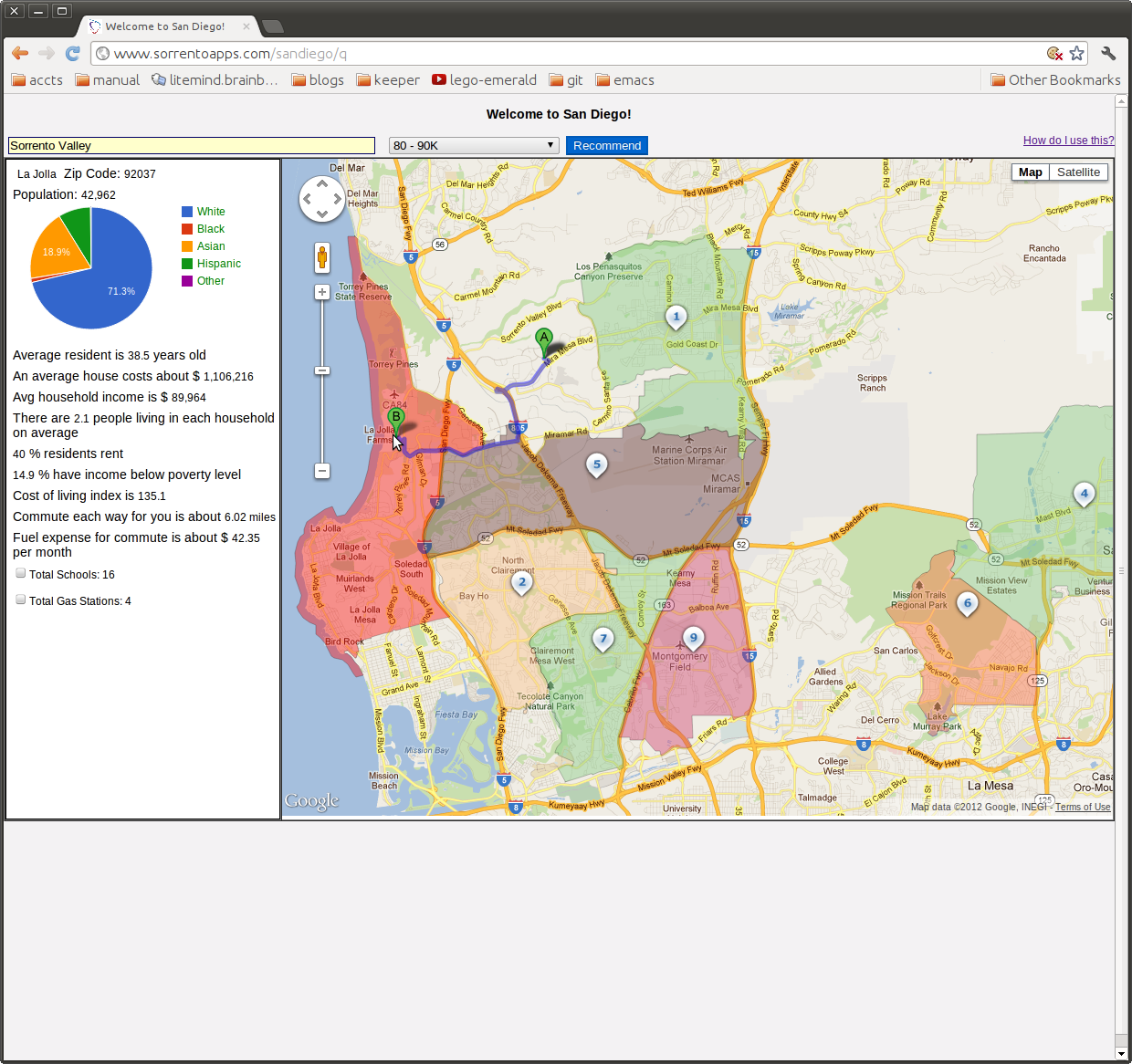Open the How do I use this link
Image resolution: width=1132 pixels, height=1064 pixels.
pos(1068,141)
